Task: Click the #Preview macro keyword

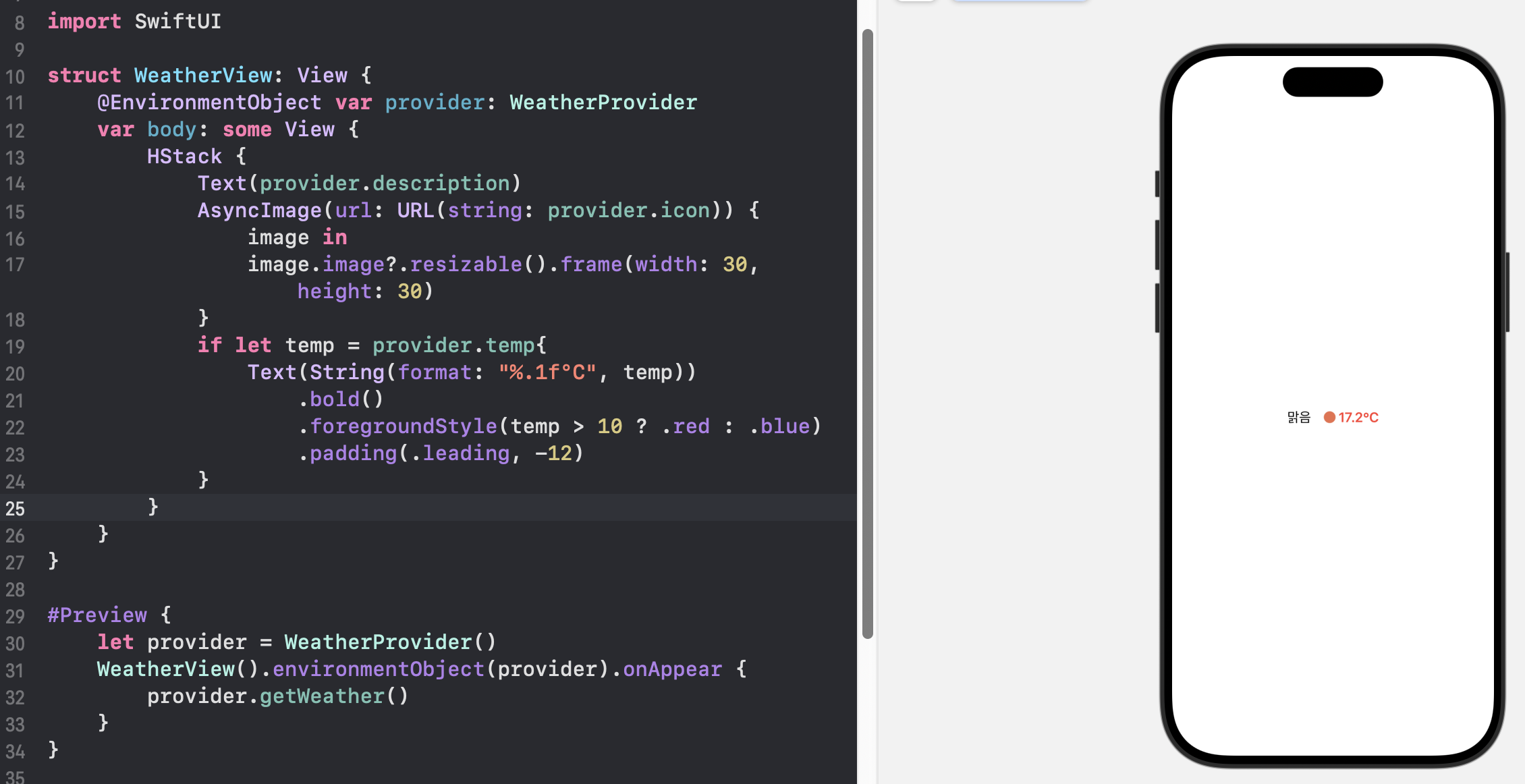Action: coord(97,615)
